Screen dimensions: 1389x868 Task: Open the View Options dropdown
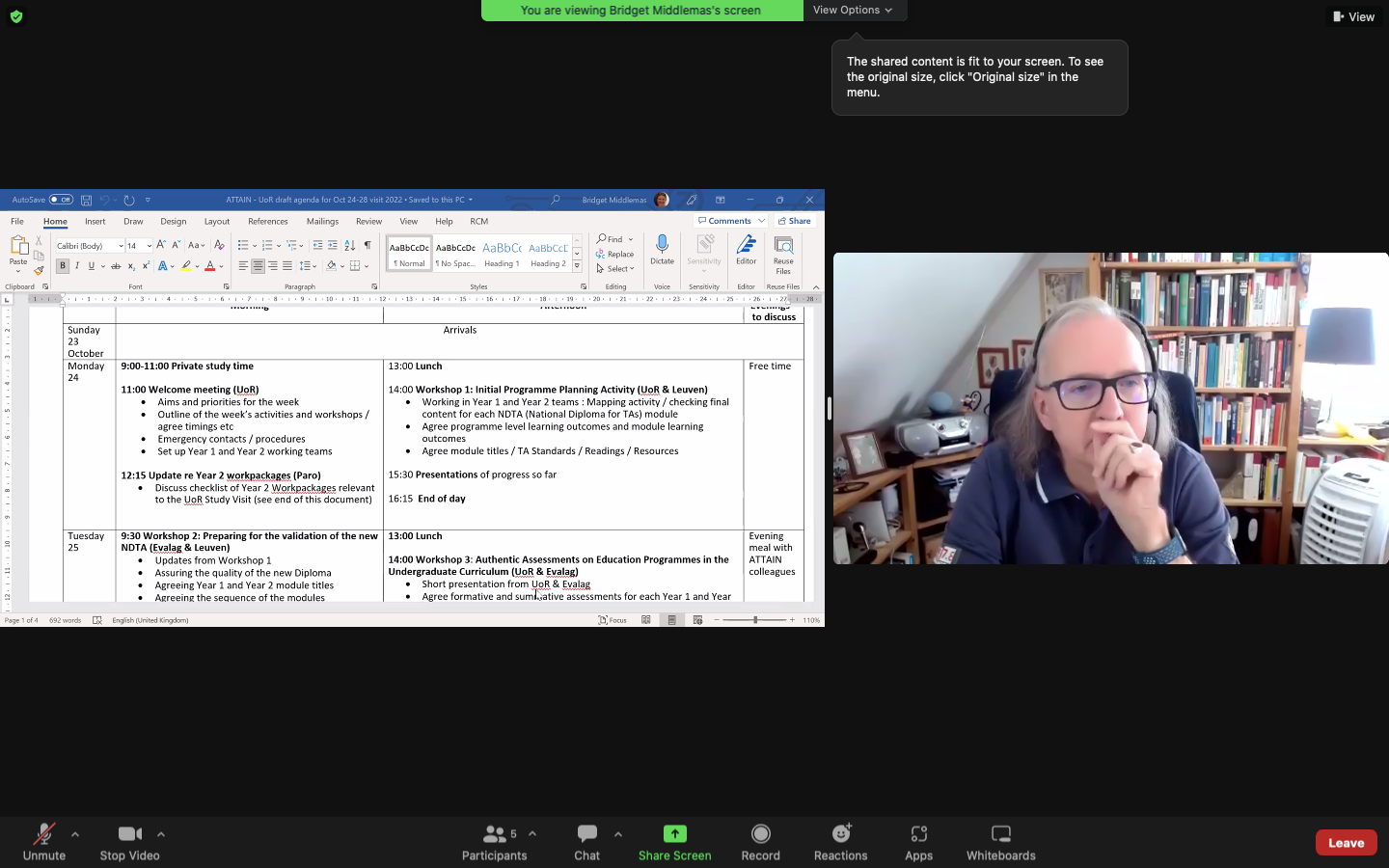pyautogui.click(x=853, y=10)
